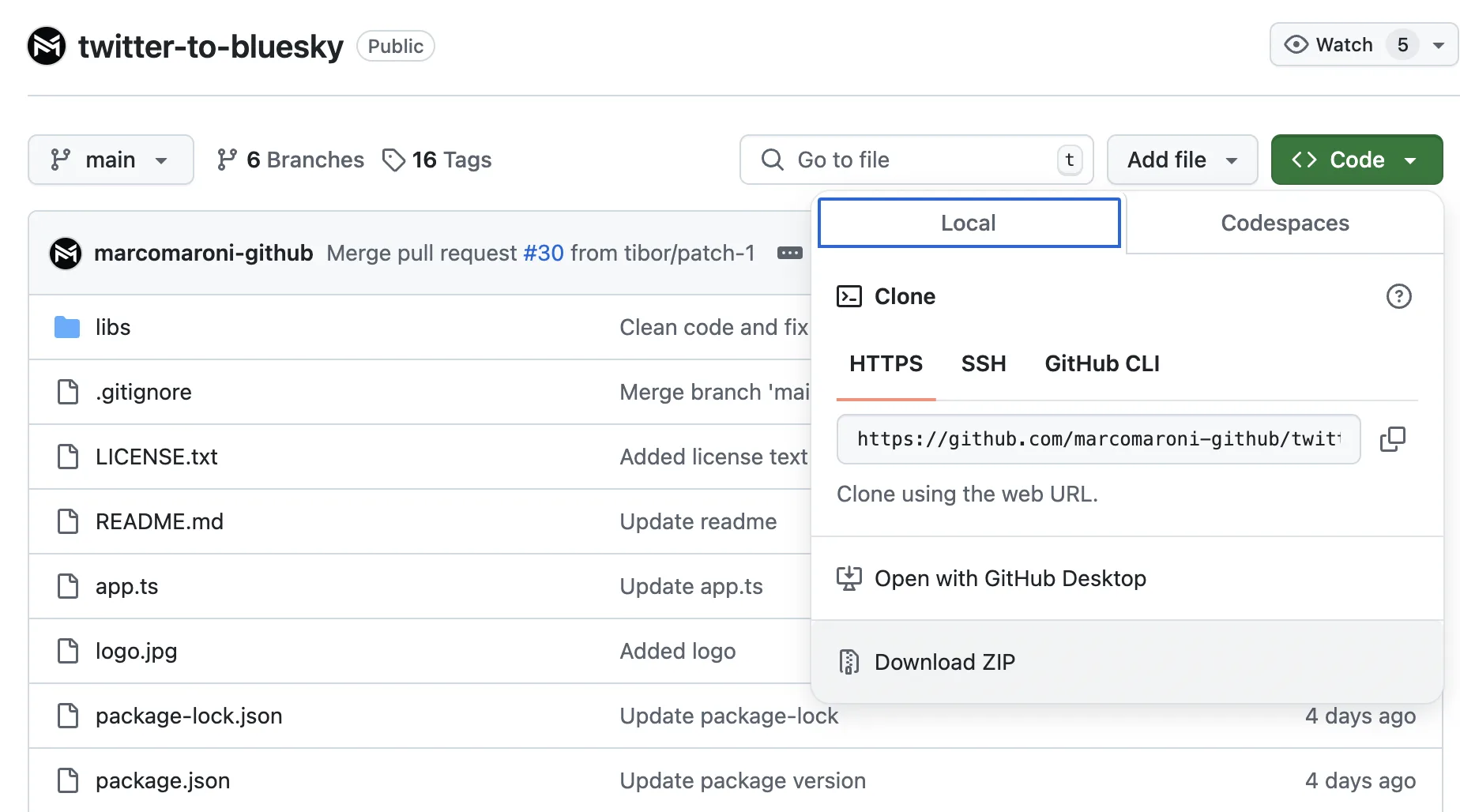The height and width of the screenshot is (812, 1460).
Task: Open 'Update readme' commit message
Action: point(698,521)
